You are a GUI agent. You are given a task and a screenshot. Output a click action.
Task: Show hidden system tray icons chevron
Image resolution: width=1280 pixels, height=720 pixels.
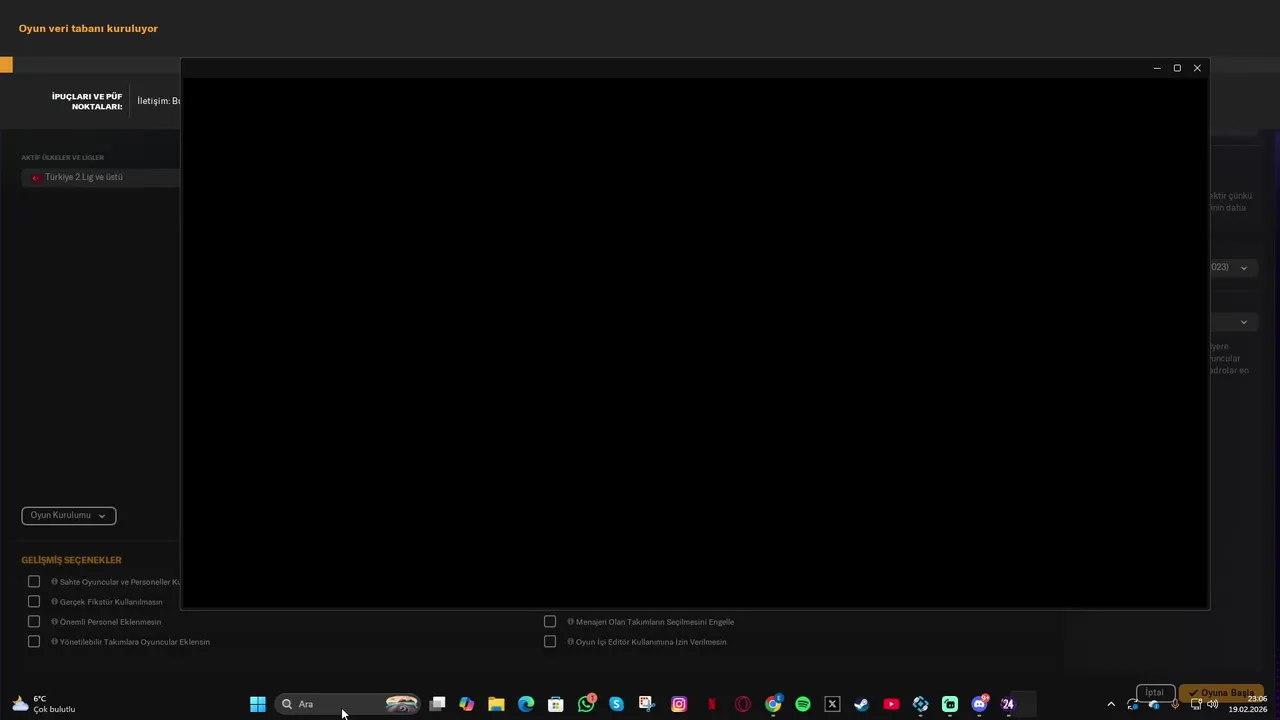pos(1111,704)
